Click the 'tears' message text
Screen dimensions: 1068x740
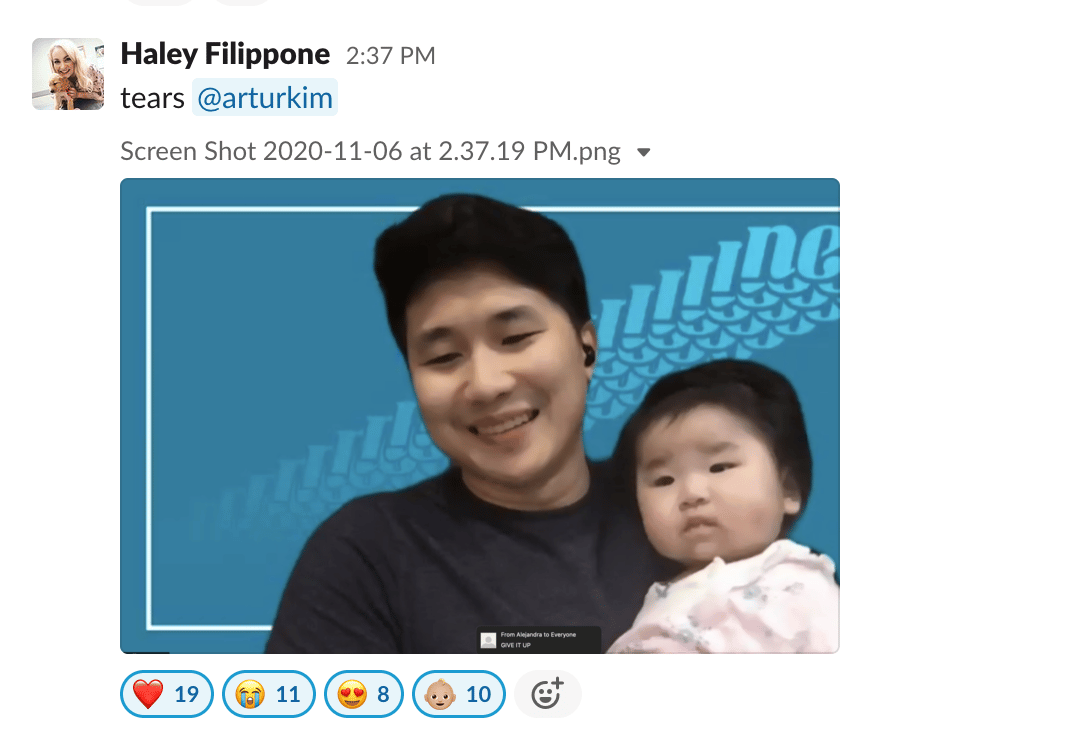point(153,98)
